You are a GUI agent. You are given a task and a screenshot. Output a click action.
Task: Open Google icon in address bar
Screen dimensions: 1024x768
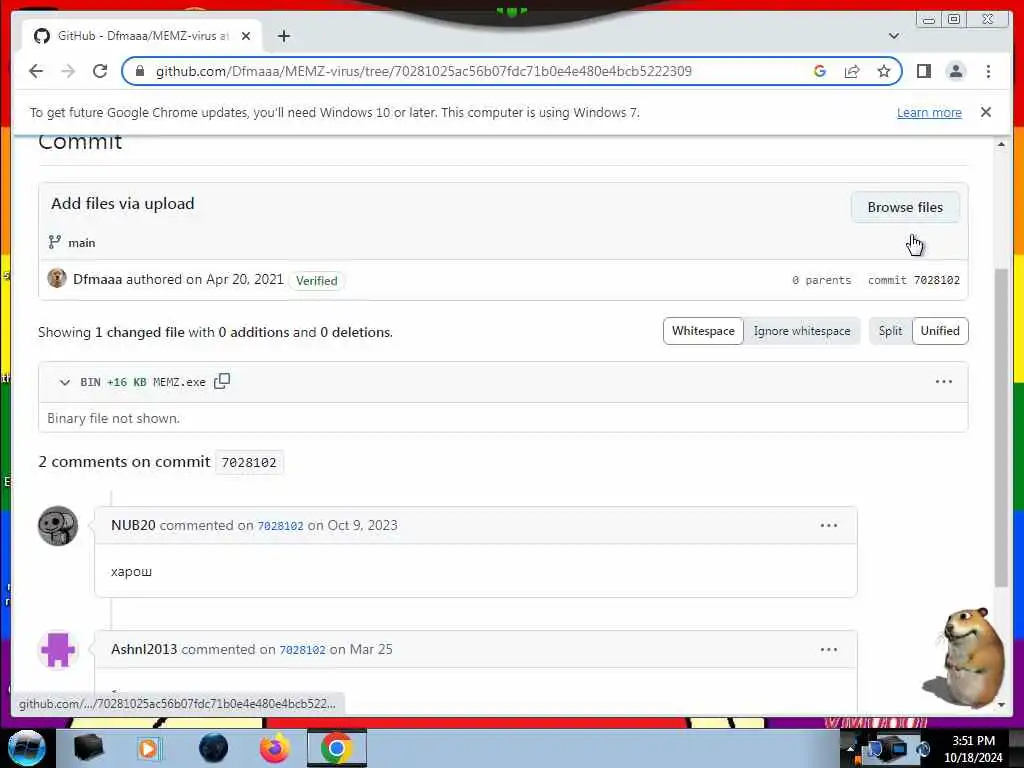point(820,71)
